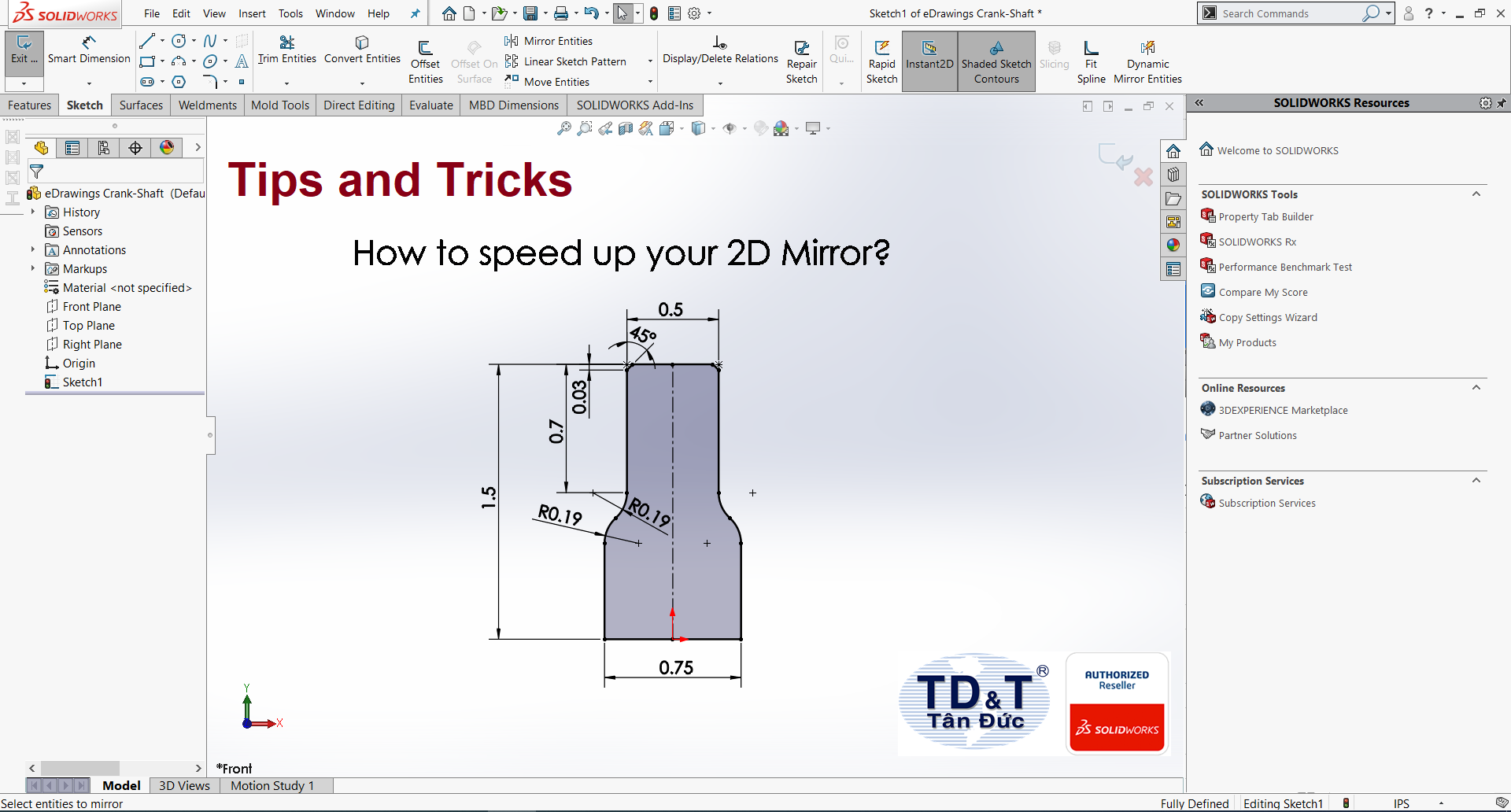1511x812 pixels.
Task: Collapse Online Resources section
Action: 1476,388
